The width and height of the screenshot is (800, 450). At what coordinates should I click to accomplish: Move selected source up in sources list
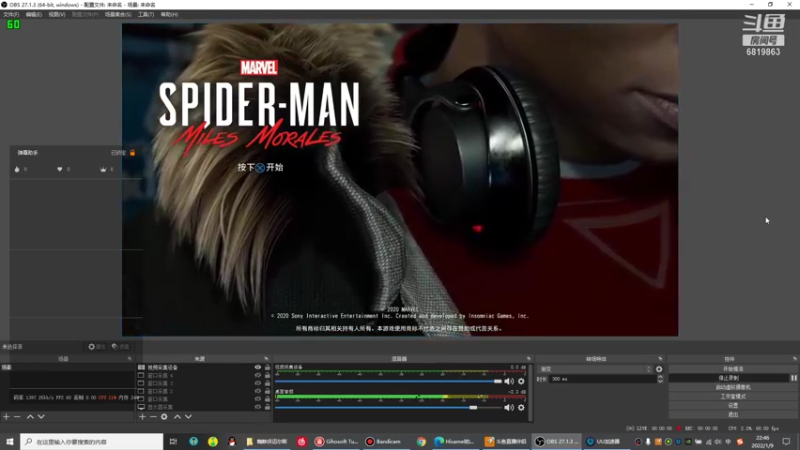[x=177, y=417]
